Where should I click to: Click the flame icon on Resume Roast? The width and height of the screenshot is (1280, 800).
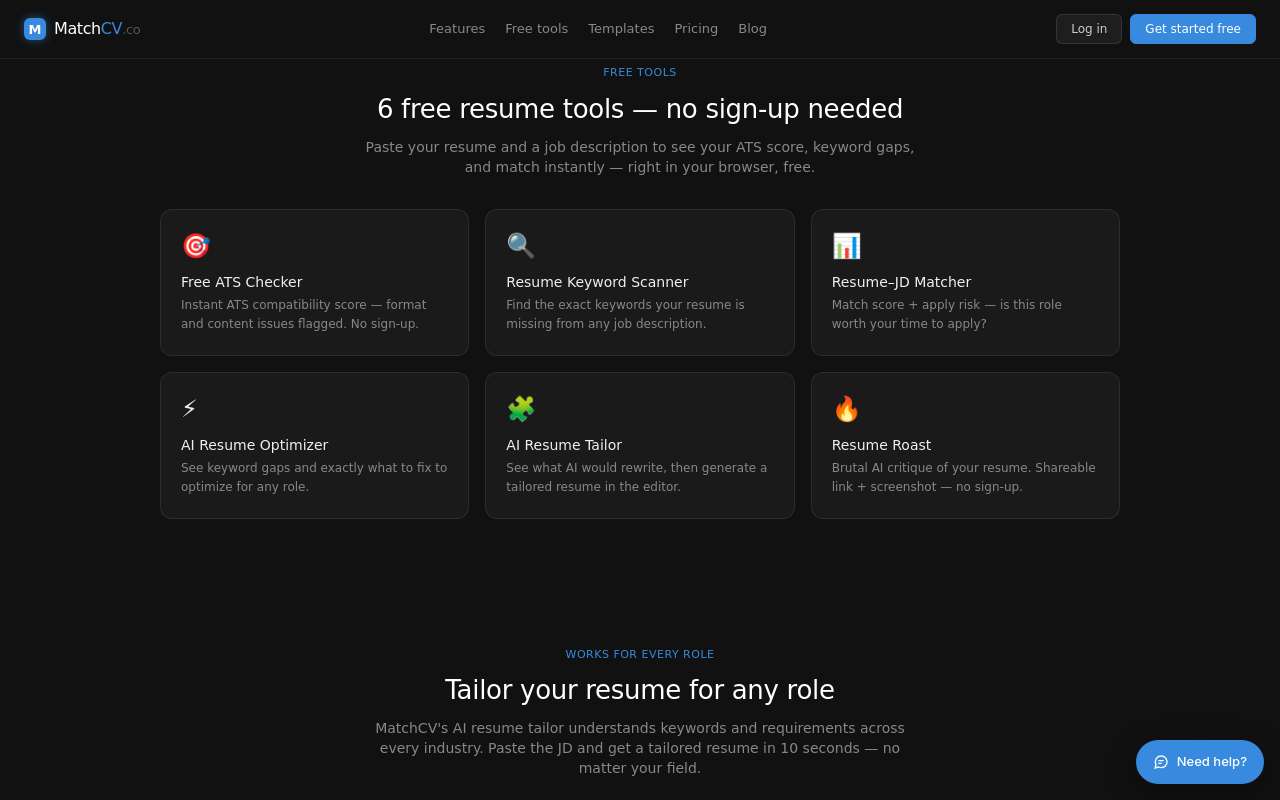point(846,409)
